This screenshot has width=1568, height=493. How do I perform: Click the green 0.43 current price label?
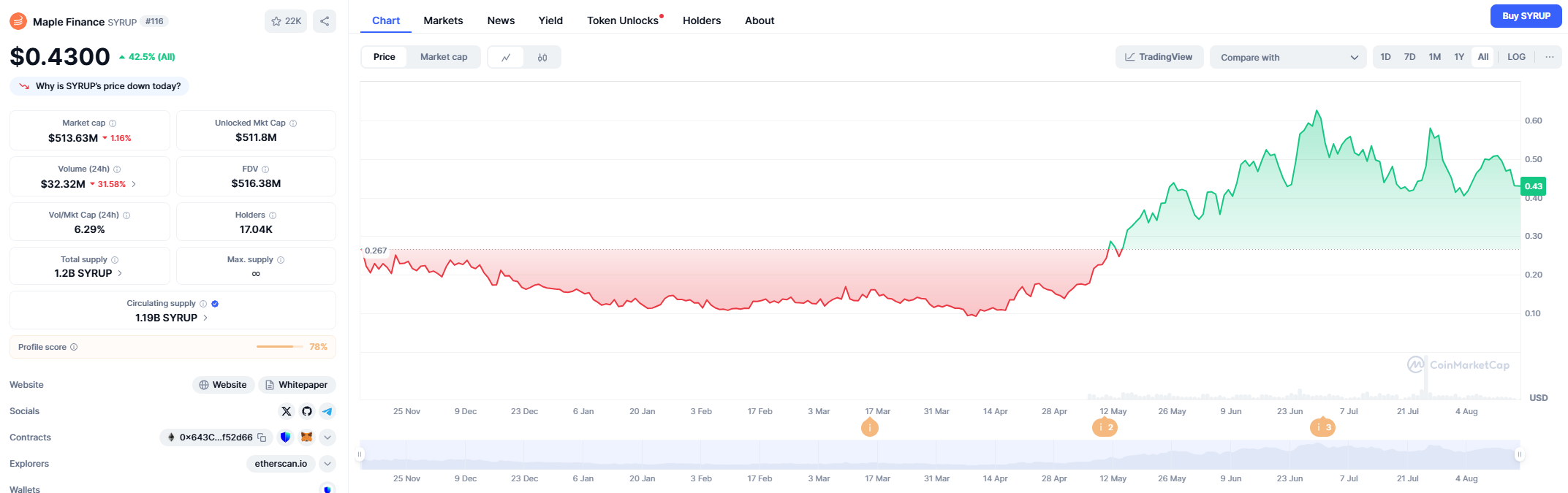click(1533, 186)
